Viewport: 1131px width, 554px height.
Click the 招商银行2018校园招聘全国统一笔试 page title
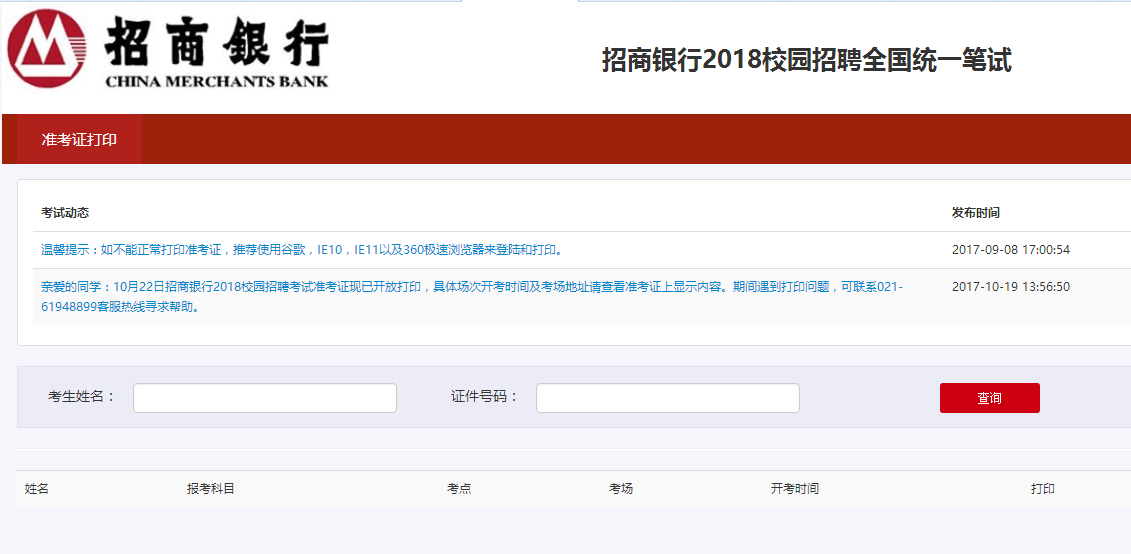click(x=806, y=61)
